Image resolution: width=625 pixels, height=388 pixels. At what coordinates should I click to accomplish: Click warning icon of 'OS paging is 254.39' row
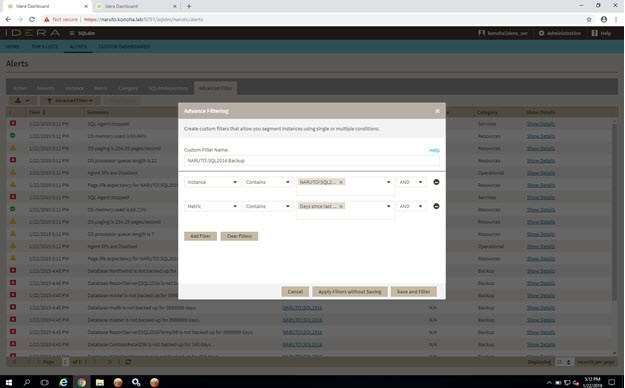click(x=13, y=148)
